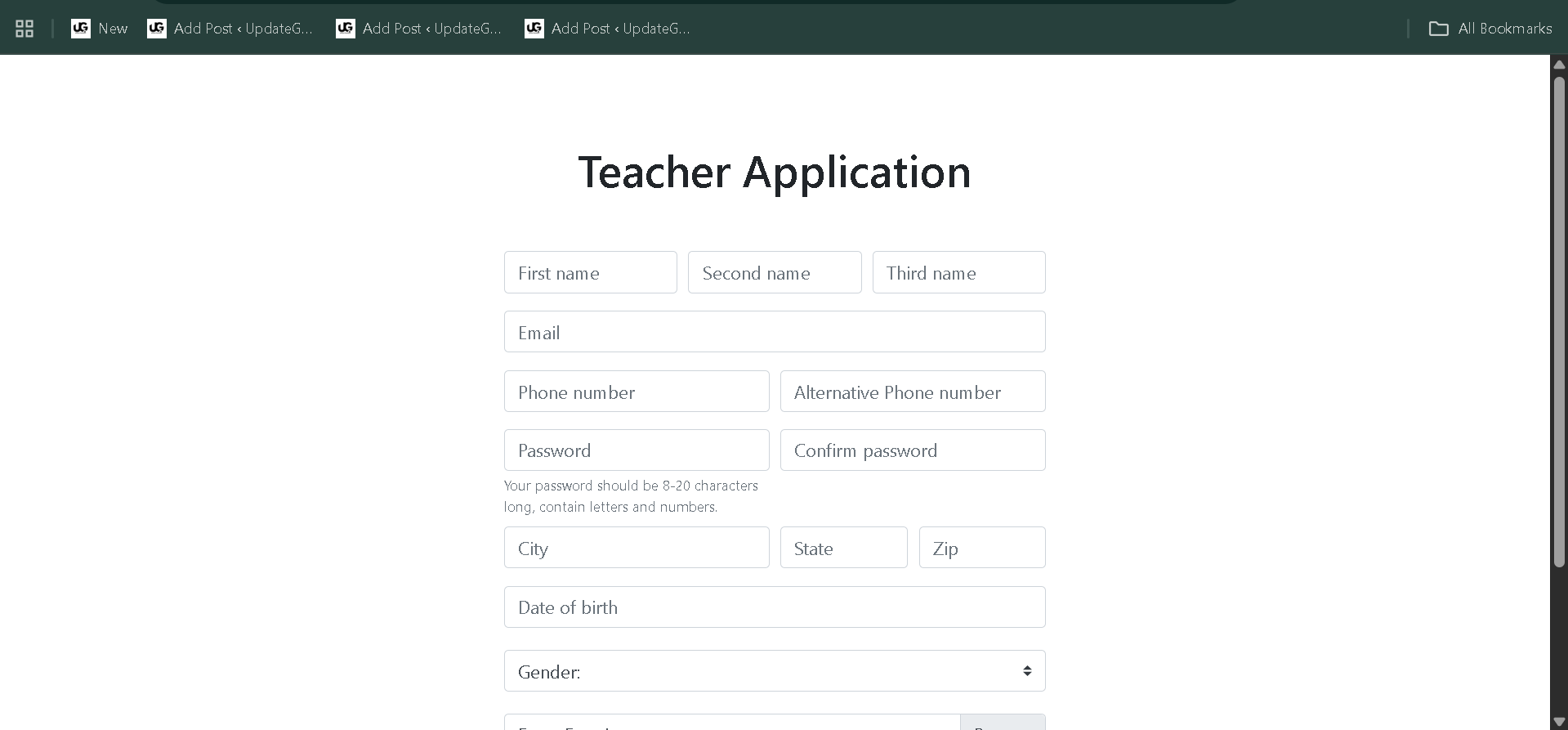Open the apps grid icon in bookmarks bar

coord(25,29)
